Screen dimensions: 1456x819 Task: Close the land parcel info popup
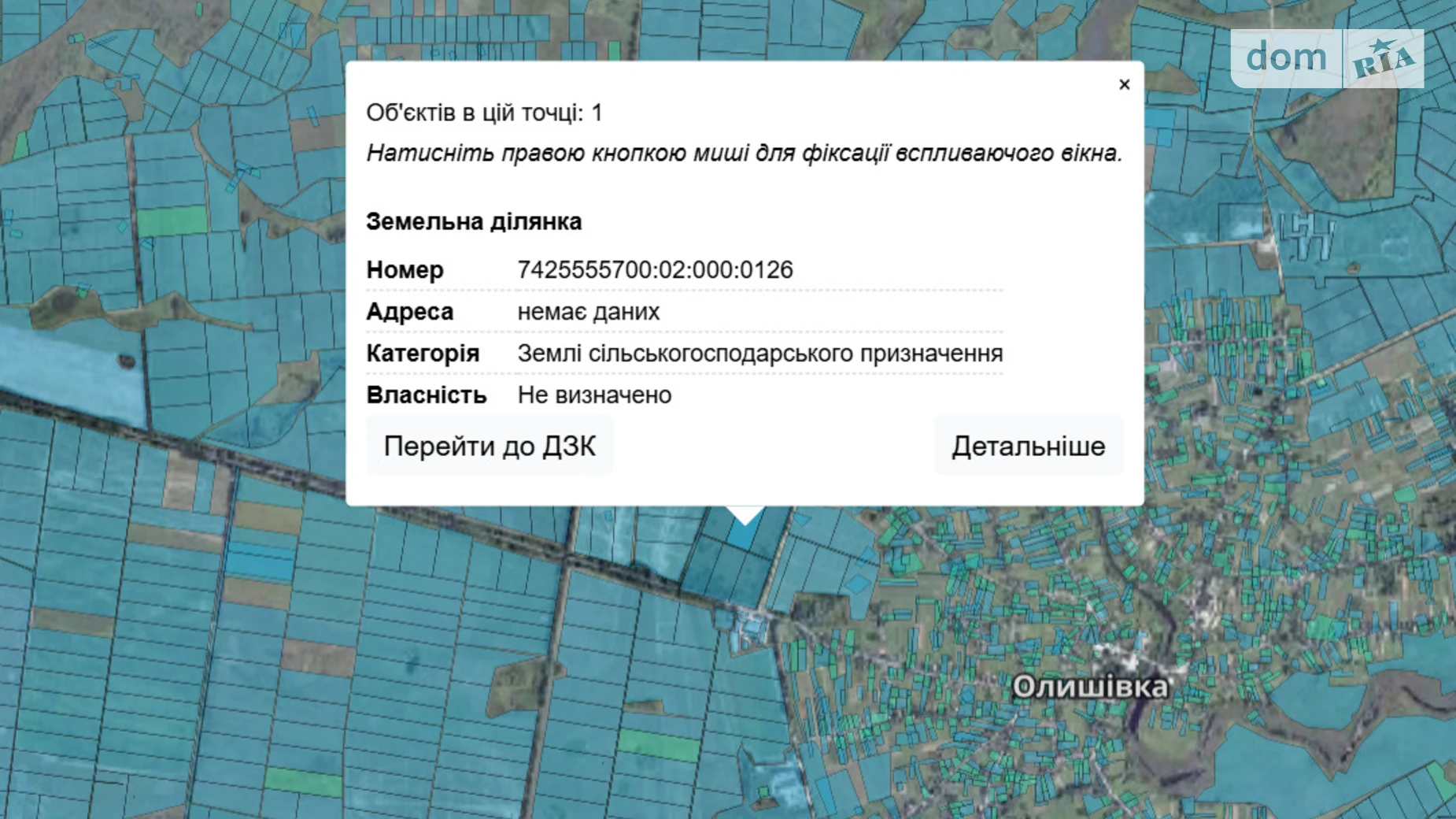[x=1124, y=84]
